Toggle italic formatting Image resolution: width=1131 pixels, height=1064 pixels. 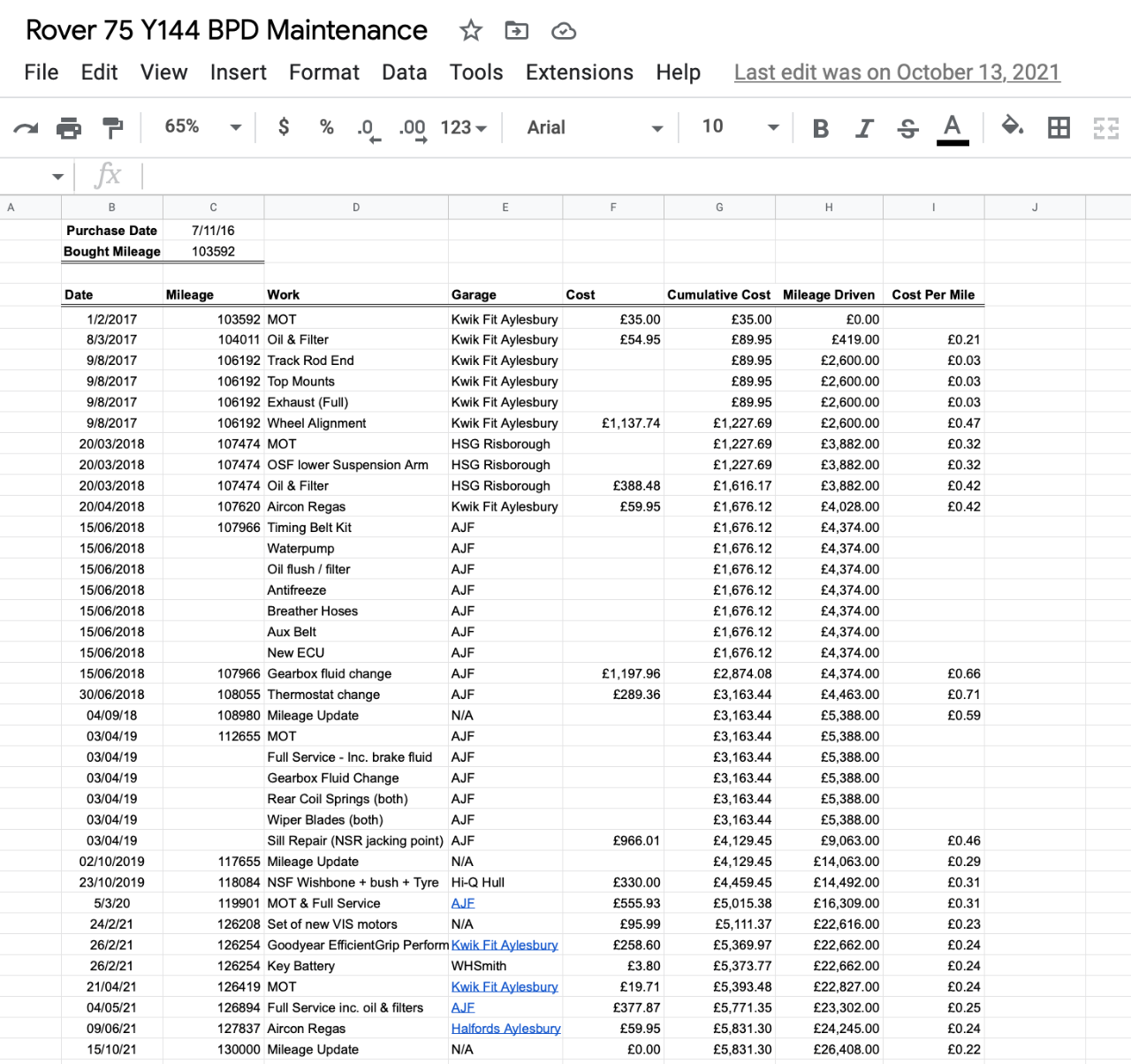[864, 129]
